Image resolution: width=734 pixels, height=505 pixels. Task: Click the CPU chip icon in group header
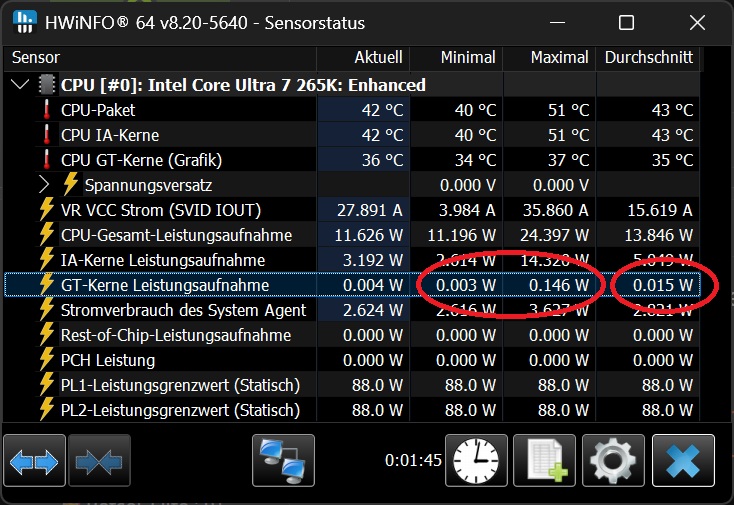point(47,85)
